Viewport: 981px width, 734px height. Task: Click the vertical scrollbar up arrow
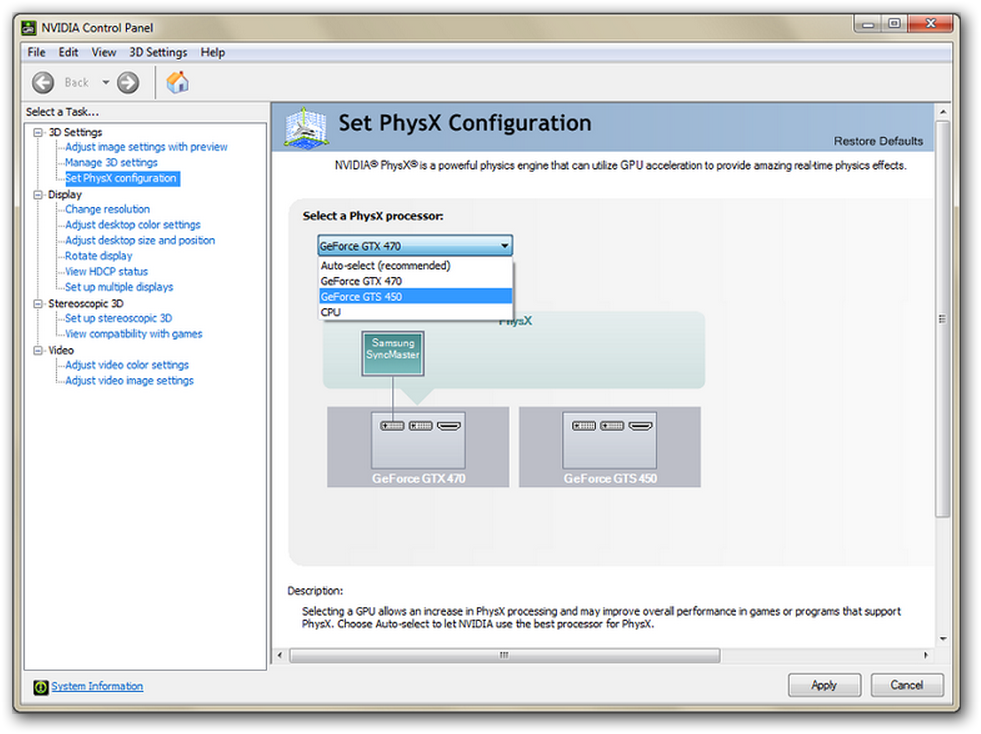pos(943,112)
